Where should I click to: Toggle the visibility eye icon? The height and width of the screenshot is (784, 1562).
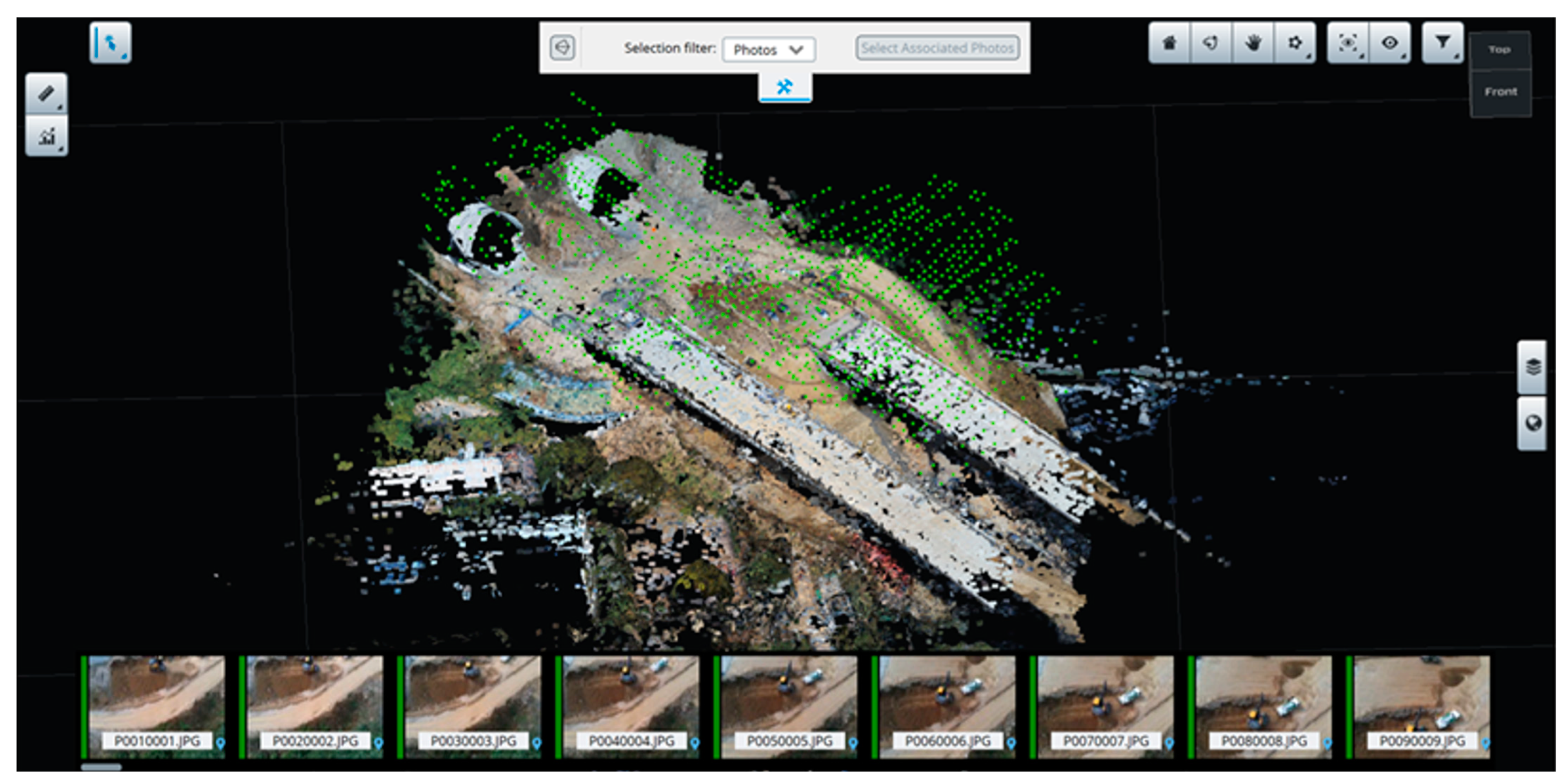(1390, 43)
